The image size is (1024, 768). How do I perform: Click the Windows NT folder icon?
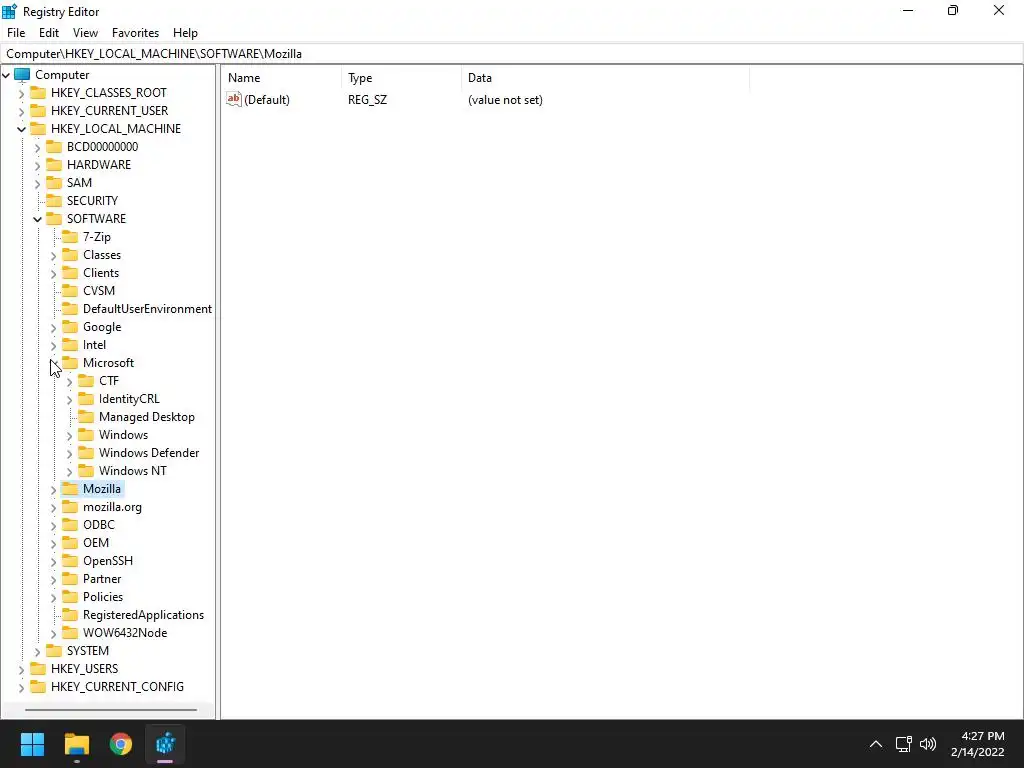point(86,470)
